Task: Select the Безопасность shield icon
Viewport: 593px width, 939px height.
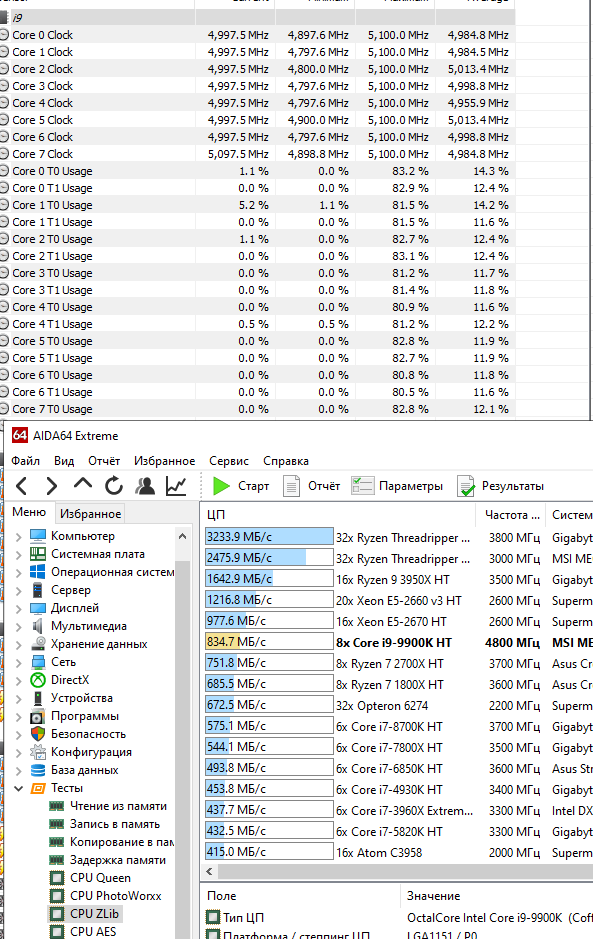Action: [x=38, y=734]
